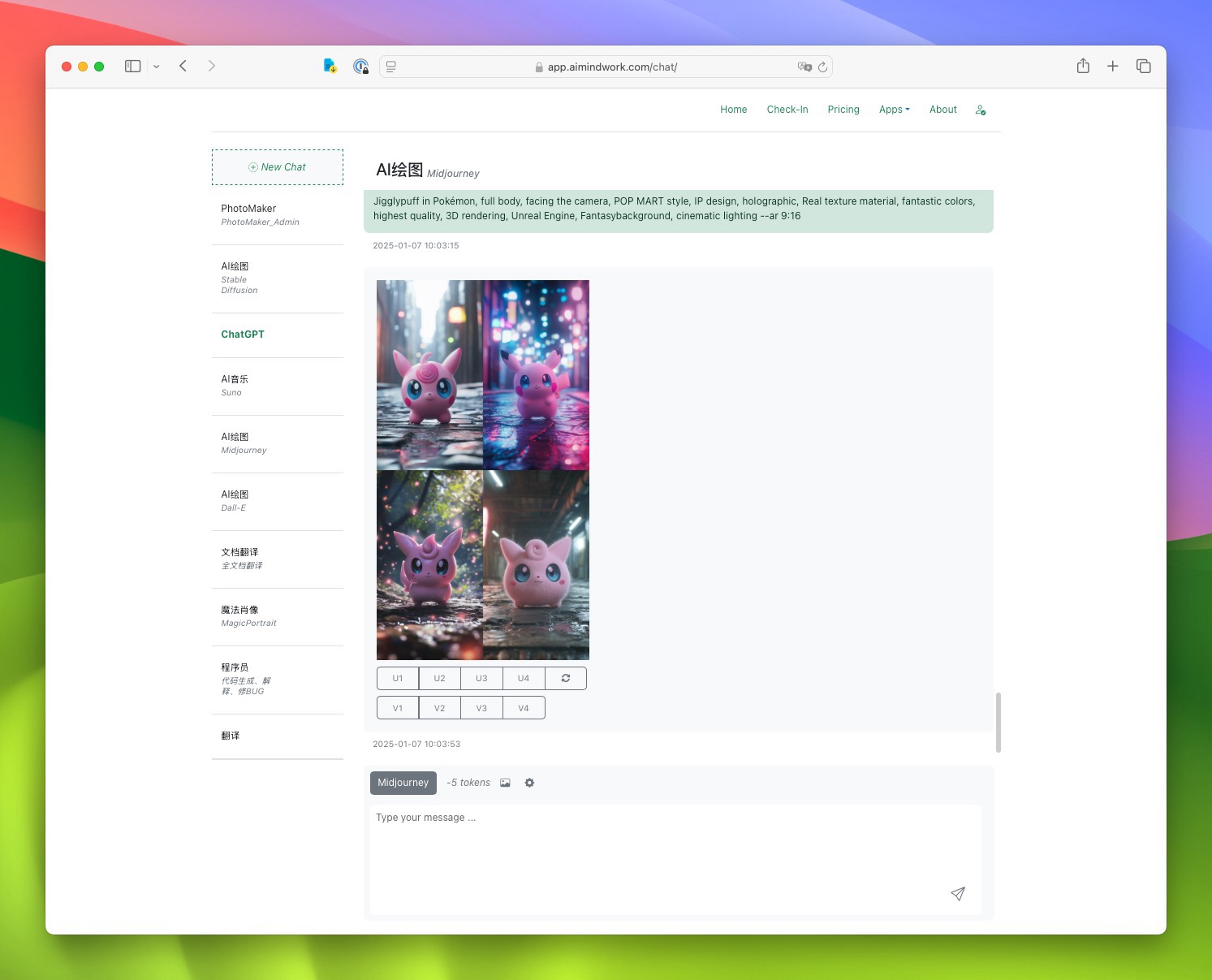Click the timestamp 2025-01-07 10:03:15
Viewport: 1212px width, 980px height.
pyautogui.click(x=416, y=245)
